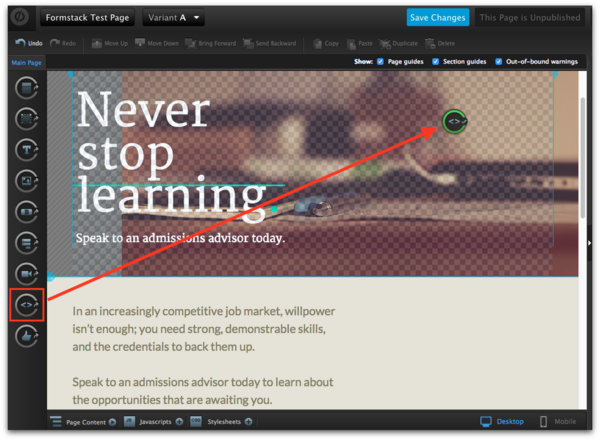Open the Variant A dropdown

[x=174, y=18]
